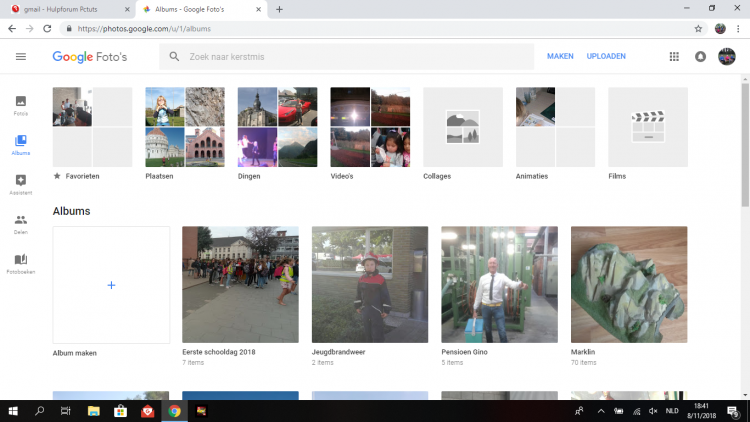Bookmark this page with star icon
Viewport: 750px width, 422px height.
698,28
